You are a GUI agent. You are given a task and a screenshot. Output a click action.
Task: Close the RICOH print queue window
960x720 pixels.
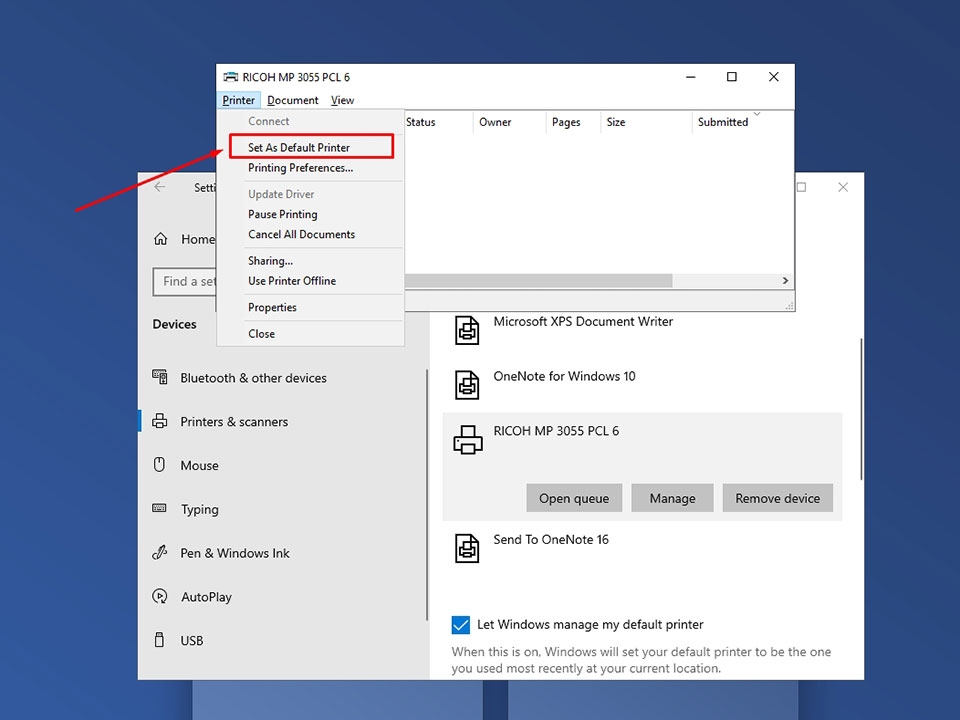774,77
